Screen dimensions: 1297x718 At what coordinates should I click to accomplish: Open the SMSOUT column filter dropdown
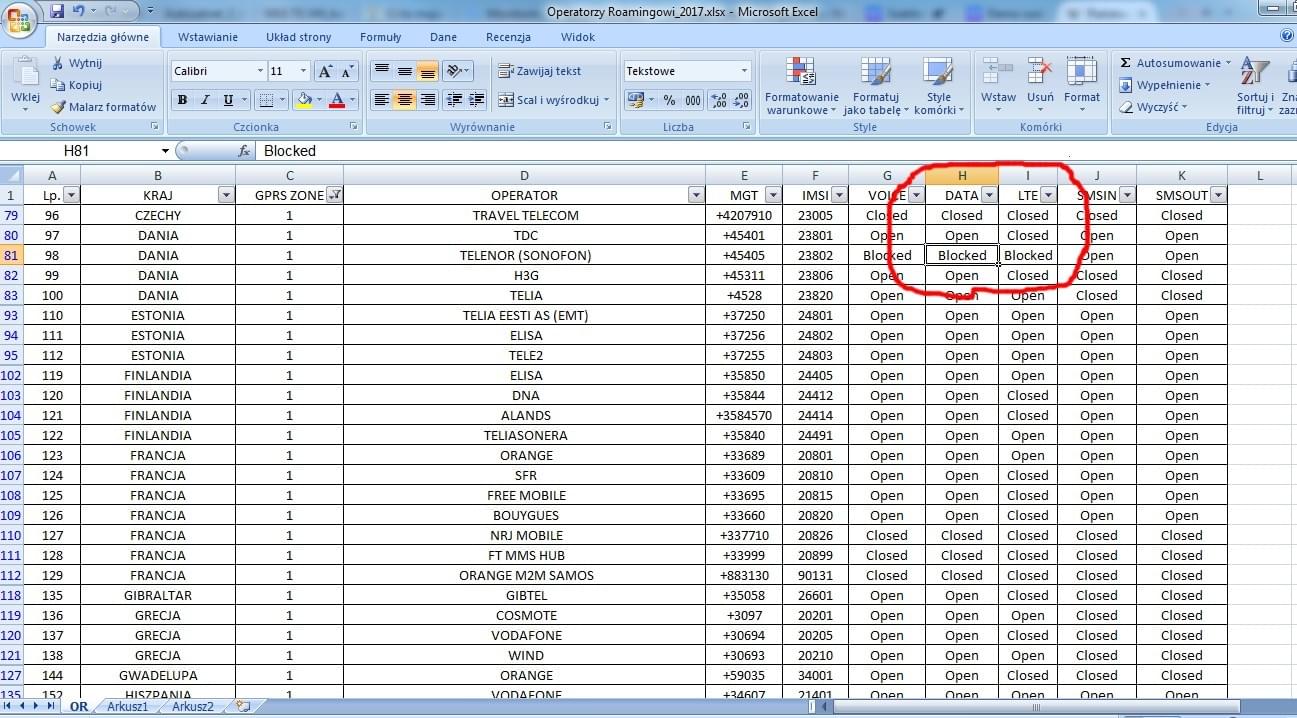[1217, 196]
